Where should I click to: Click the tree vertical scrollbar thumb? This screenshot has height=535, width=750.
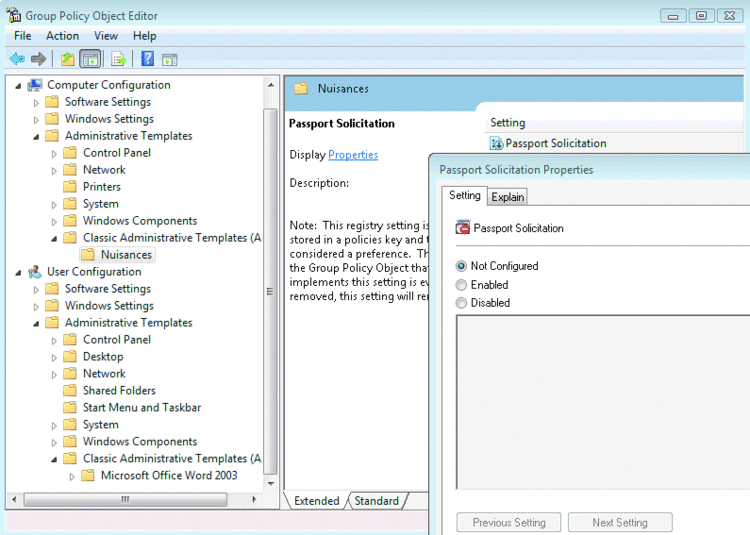(x=270, y=292)
